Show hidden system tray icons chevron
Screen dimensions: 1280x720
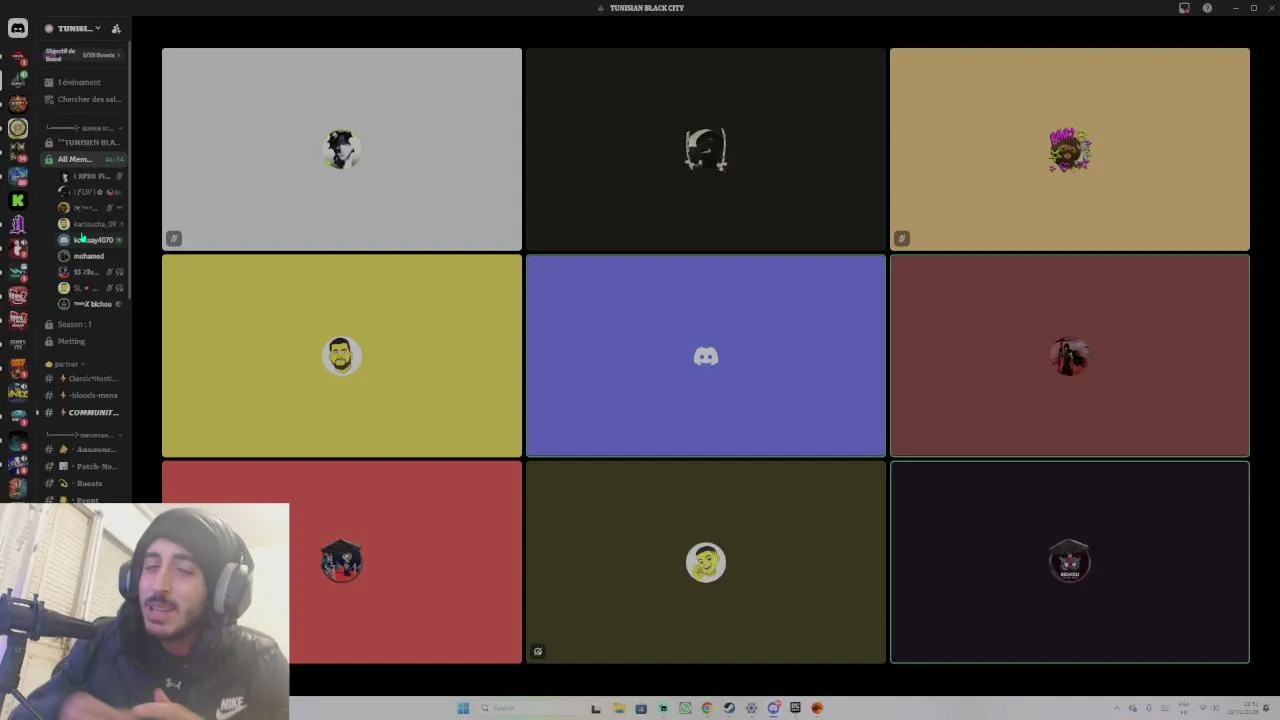click(1117, 708)
